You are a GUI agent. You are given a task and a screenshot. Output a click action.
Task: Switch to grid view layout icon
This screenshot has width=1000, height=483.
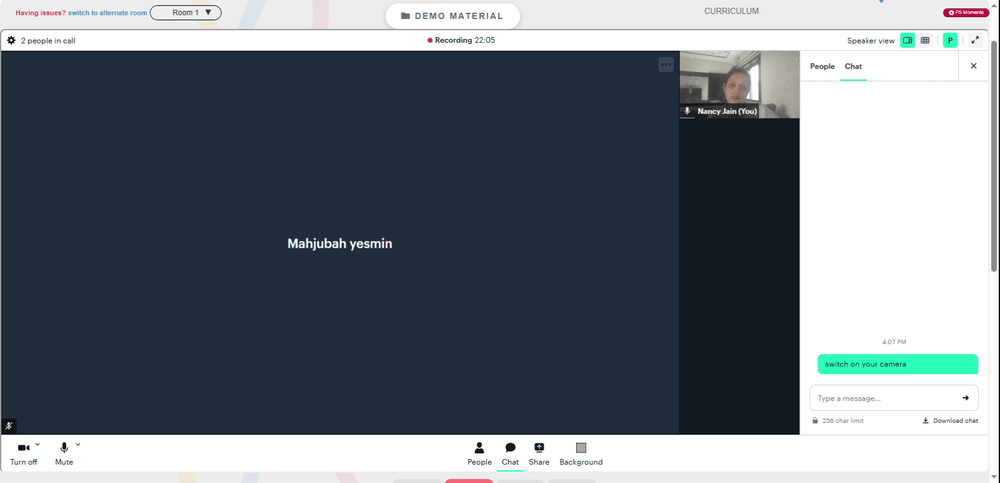[925, 40]
